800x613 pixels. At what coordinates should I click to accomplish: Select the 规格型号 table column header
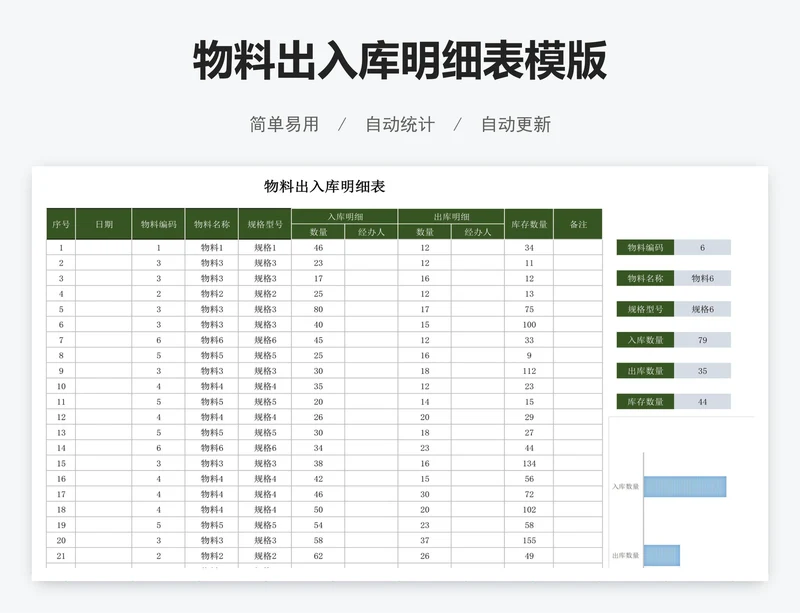(265, 224)
